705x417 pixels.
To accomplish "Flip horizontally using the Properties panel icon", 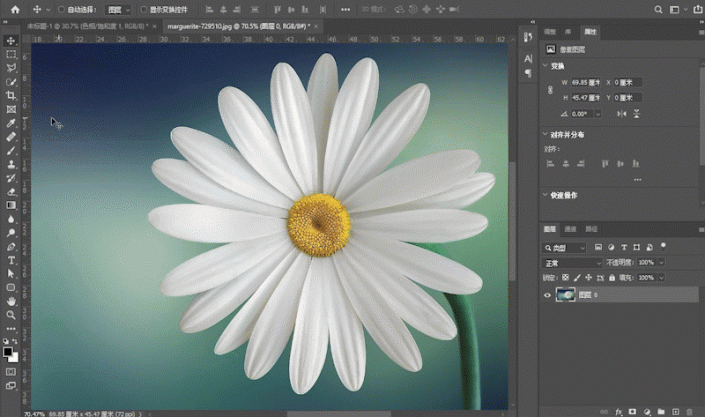I will coord(622,114).
